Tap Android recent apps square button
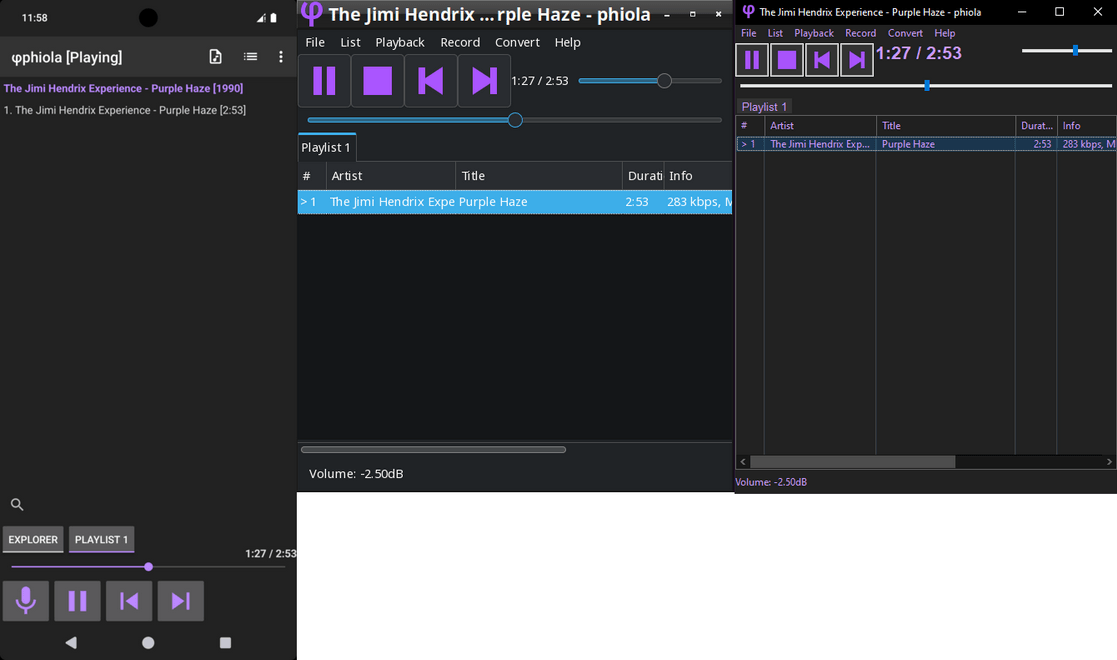Image resolution: width=1117 pixels, height=660 pixels. [225, 643]
